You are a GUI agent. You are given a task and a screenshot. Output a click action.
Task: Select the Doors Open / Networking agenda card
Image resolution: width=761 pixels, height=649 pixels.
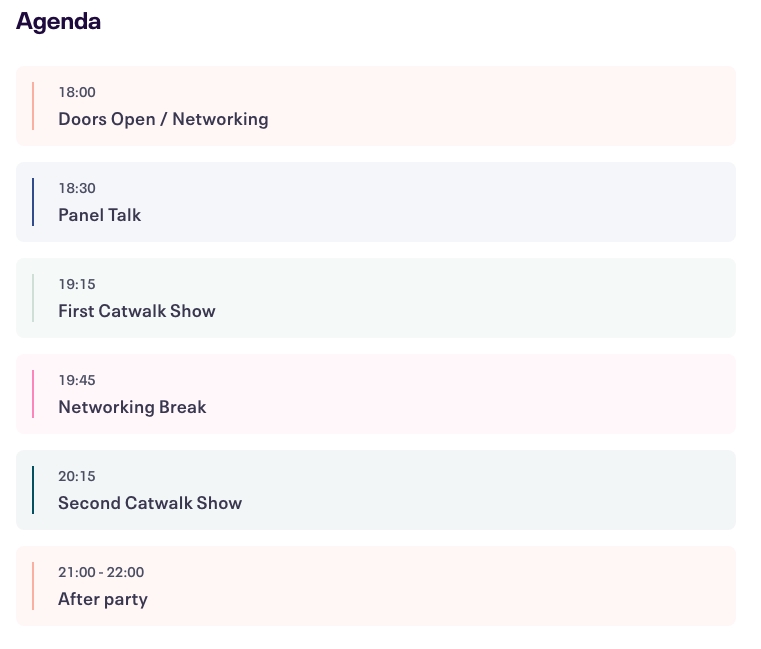click(x=376, y=106)
